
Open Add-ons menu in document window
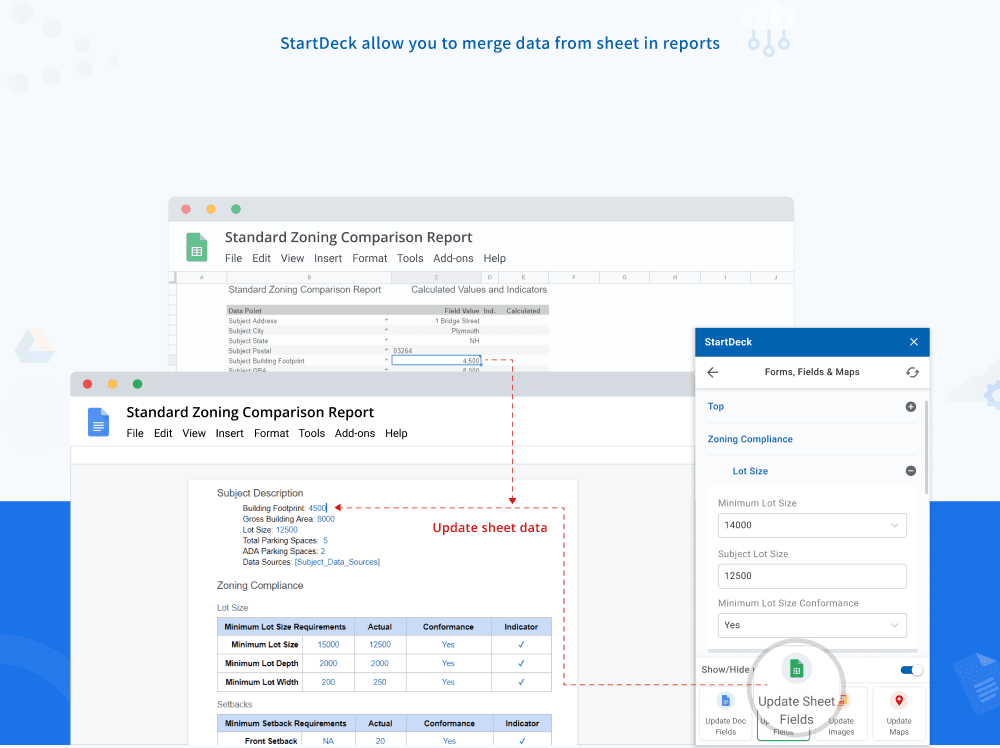pos(355,434)
